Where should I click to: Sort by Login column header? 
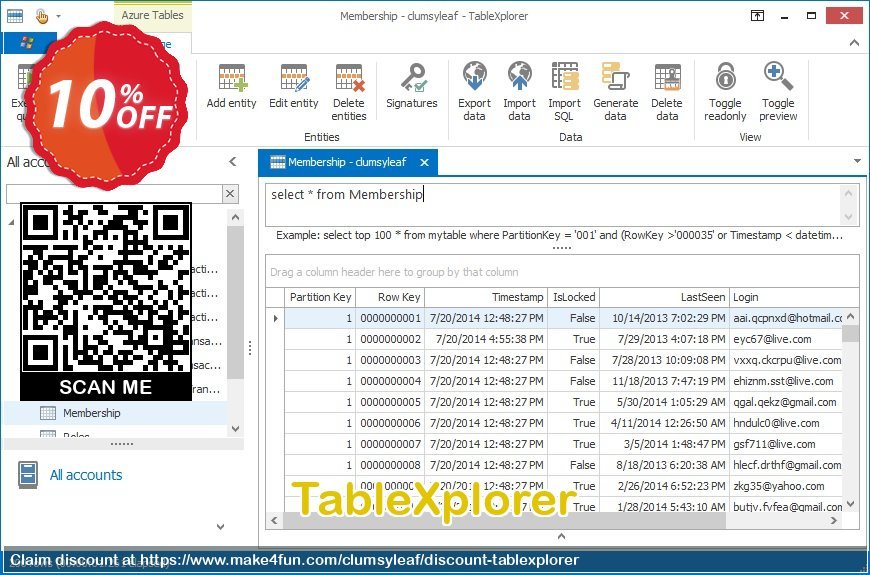pos(794,297)
